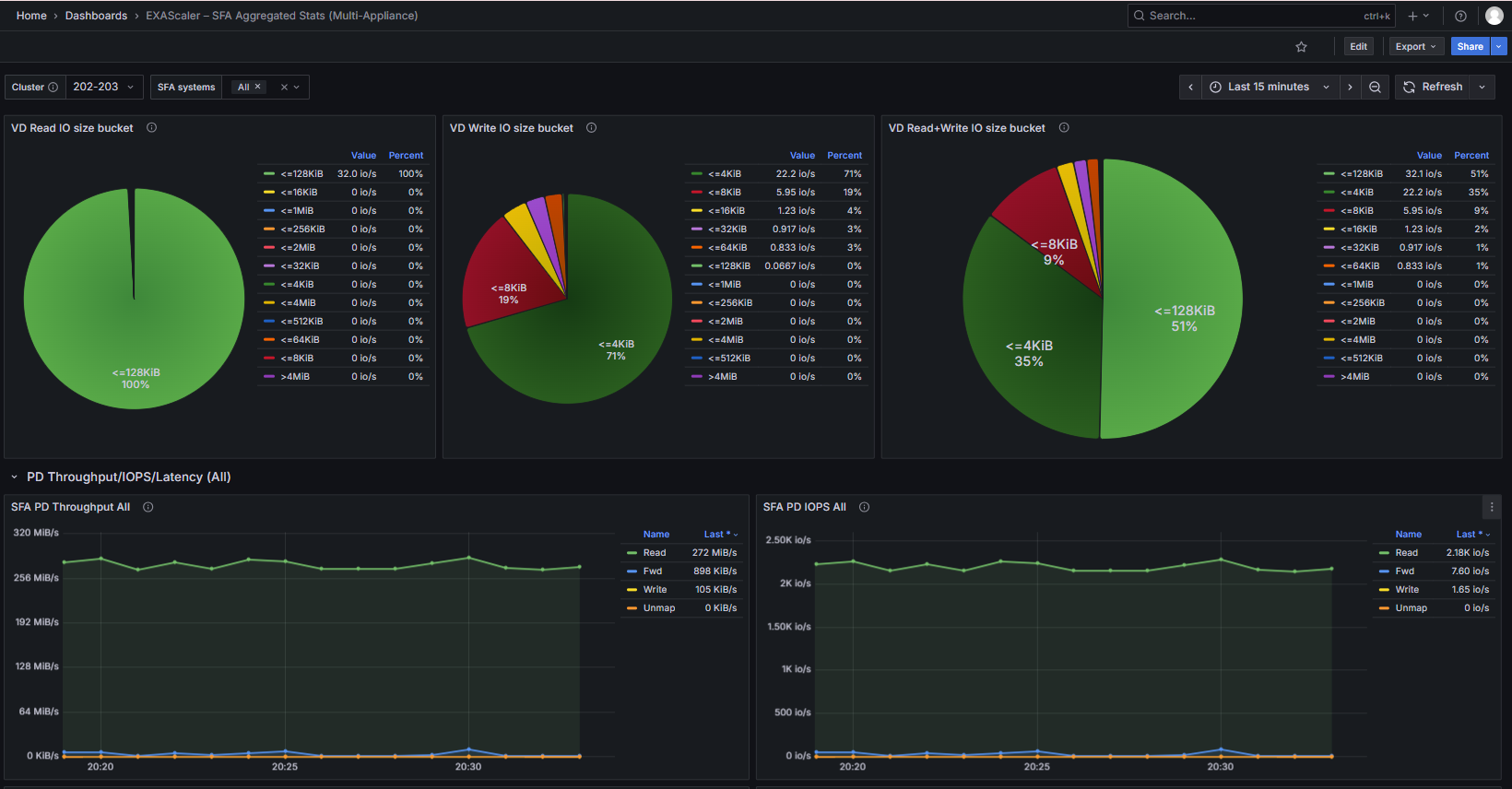This screenshot has height=789, width=1512.
Task: Open the Last 15 minutes time picker
Action: coord(1270,87)
